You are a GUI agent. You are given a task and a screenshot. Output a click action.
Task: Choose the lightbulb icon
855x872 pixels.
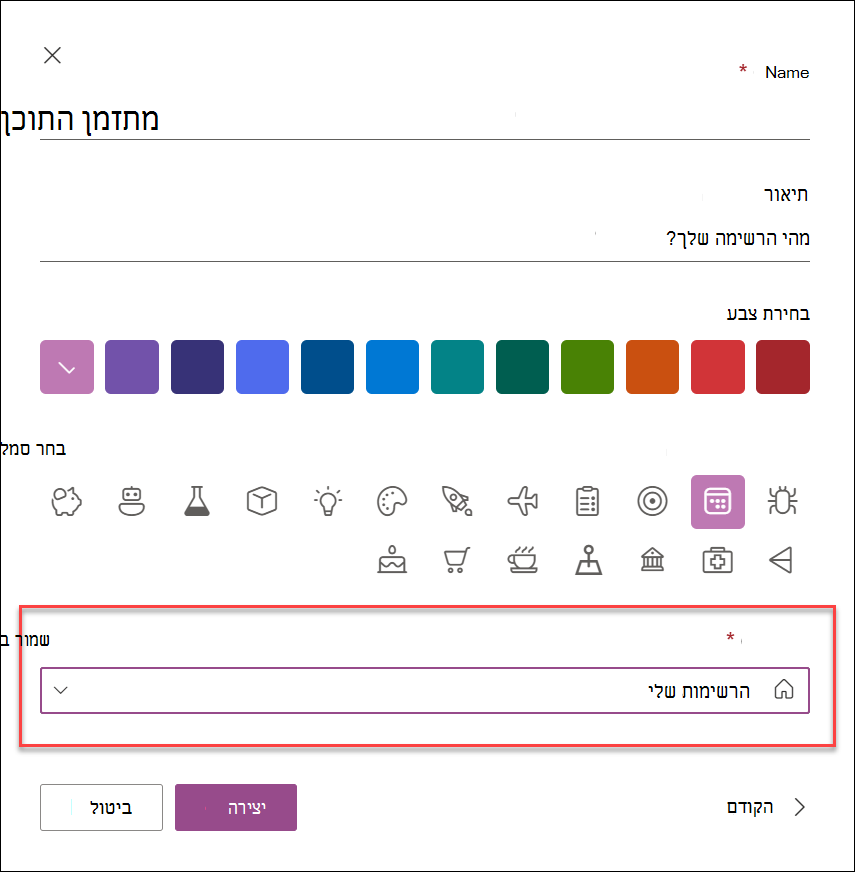tap(328, 502)
